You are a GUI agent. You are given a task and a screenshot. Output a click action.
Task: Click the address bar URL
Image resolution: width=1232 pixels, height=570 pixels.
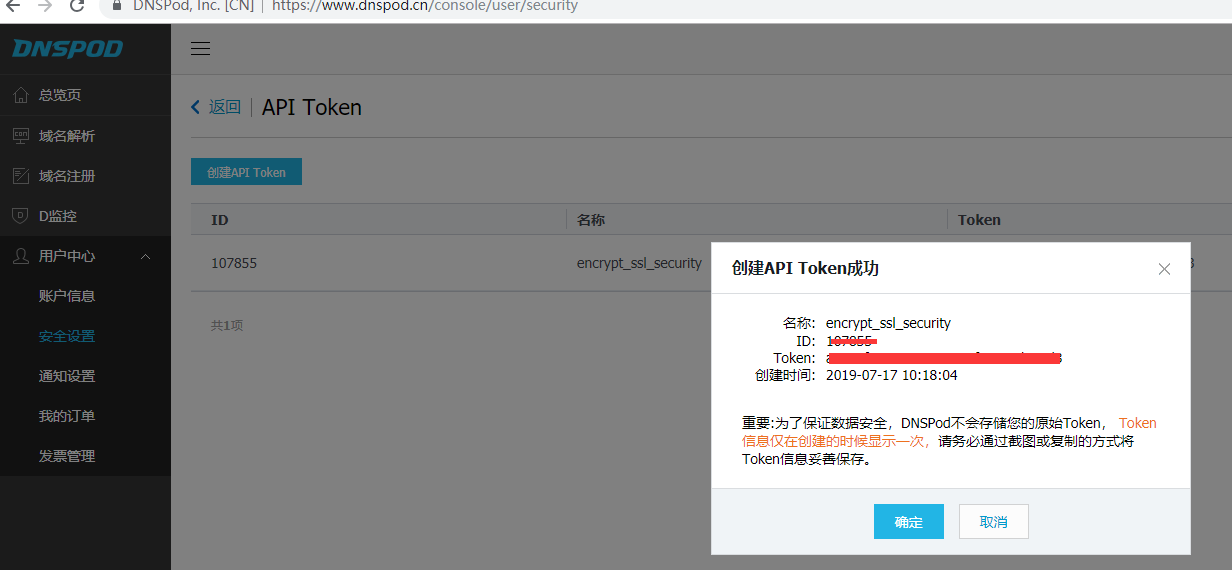[x=425, y=6]
